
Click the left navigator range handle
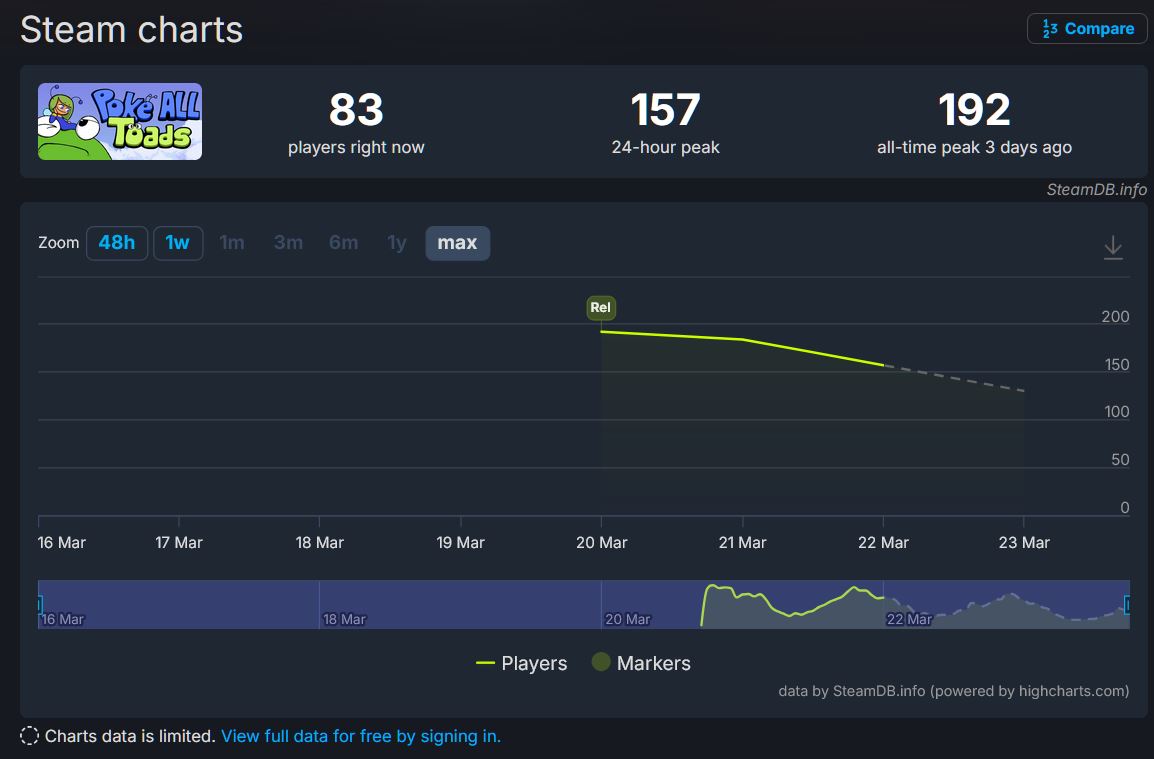pyautogui.click(x=40, y=605)
